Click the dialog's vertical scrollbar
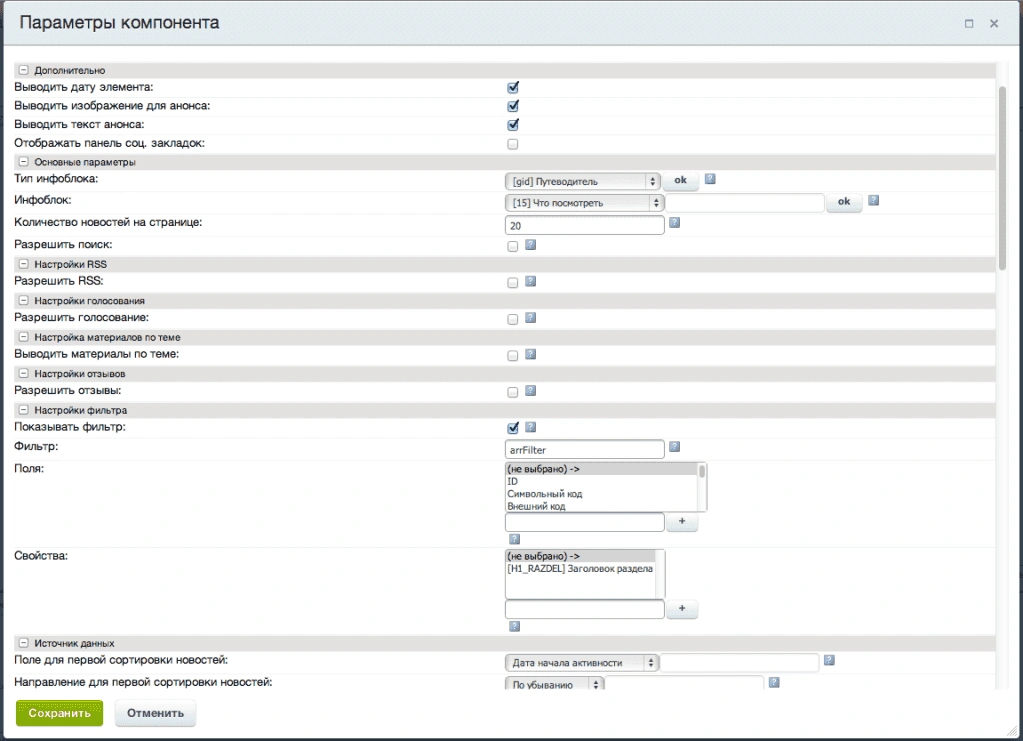The image size is (1023, 741). click(x=1002, y=176)
